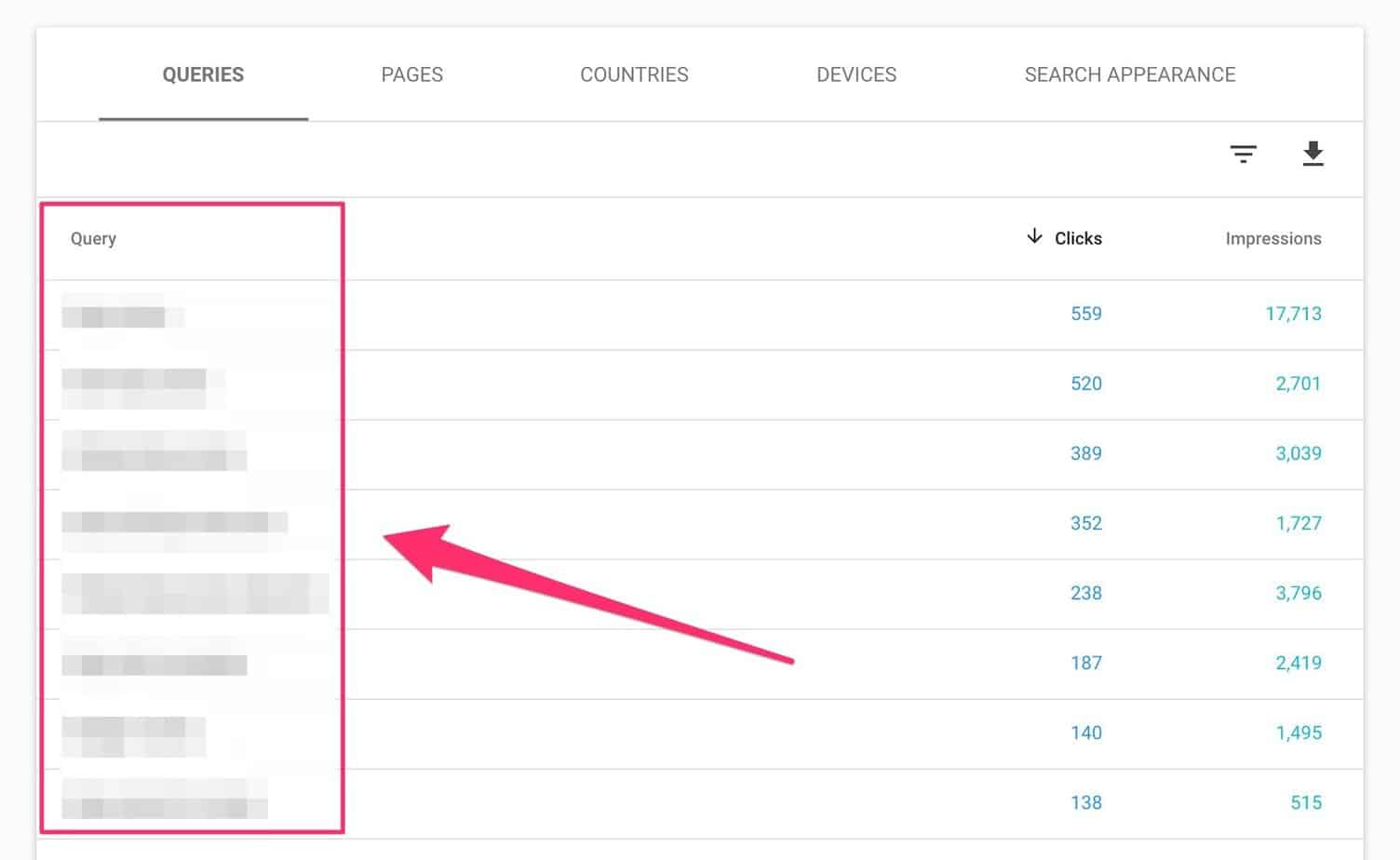Click the clicks value 138 in the last row
Image resolution: width=1400 pixels, height=860 pixels.
click(x=1085, y=802)
